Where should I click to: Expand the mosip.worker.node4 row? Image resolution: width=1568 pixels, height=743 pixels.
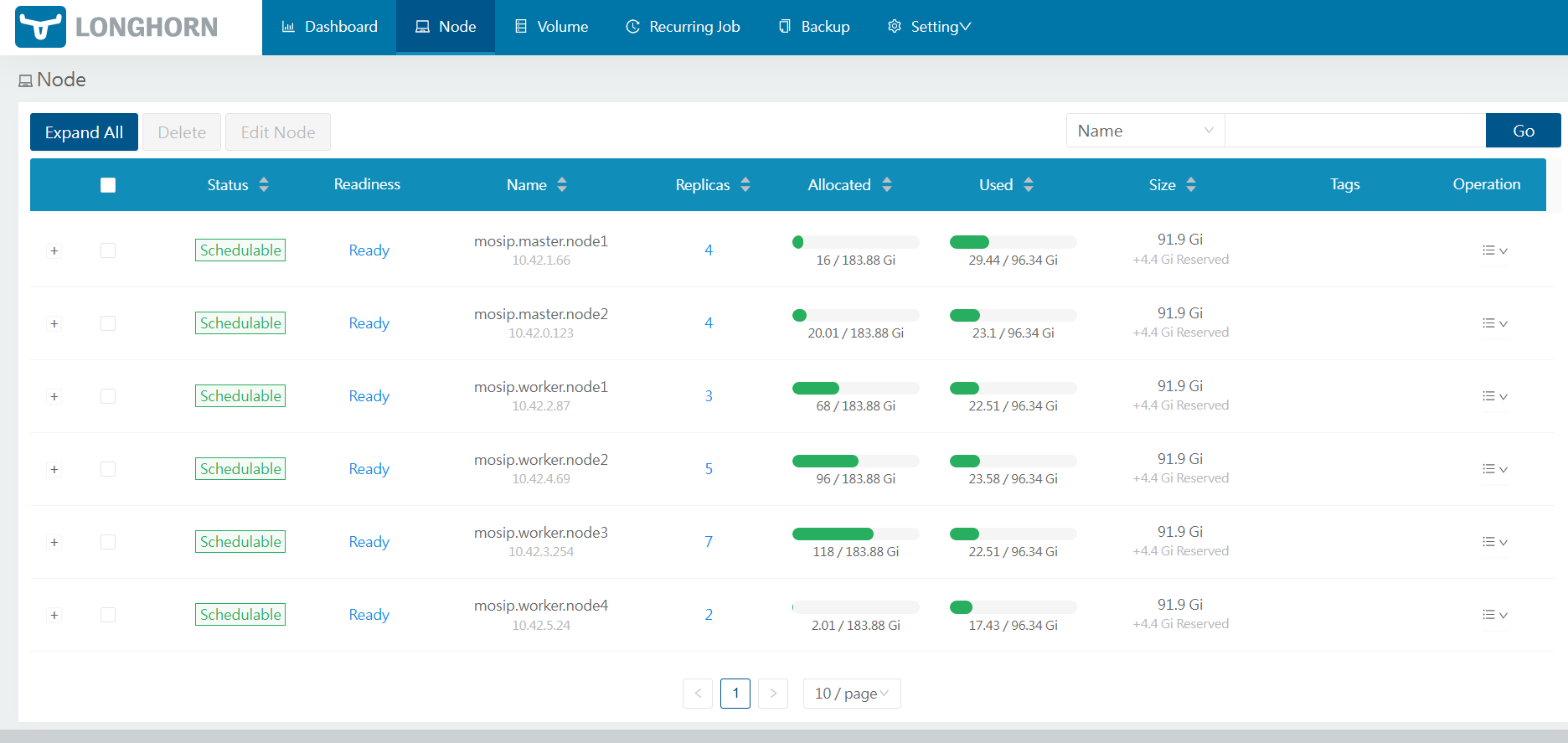point(54,615)
